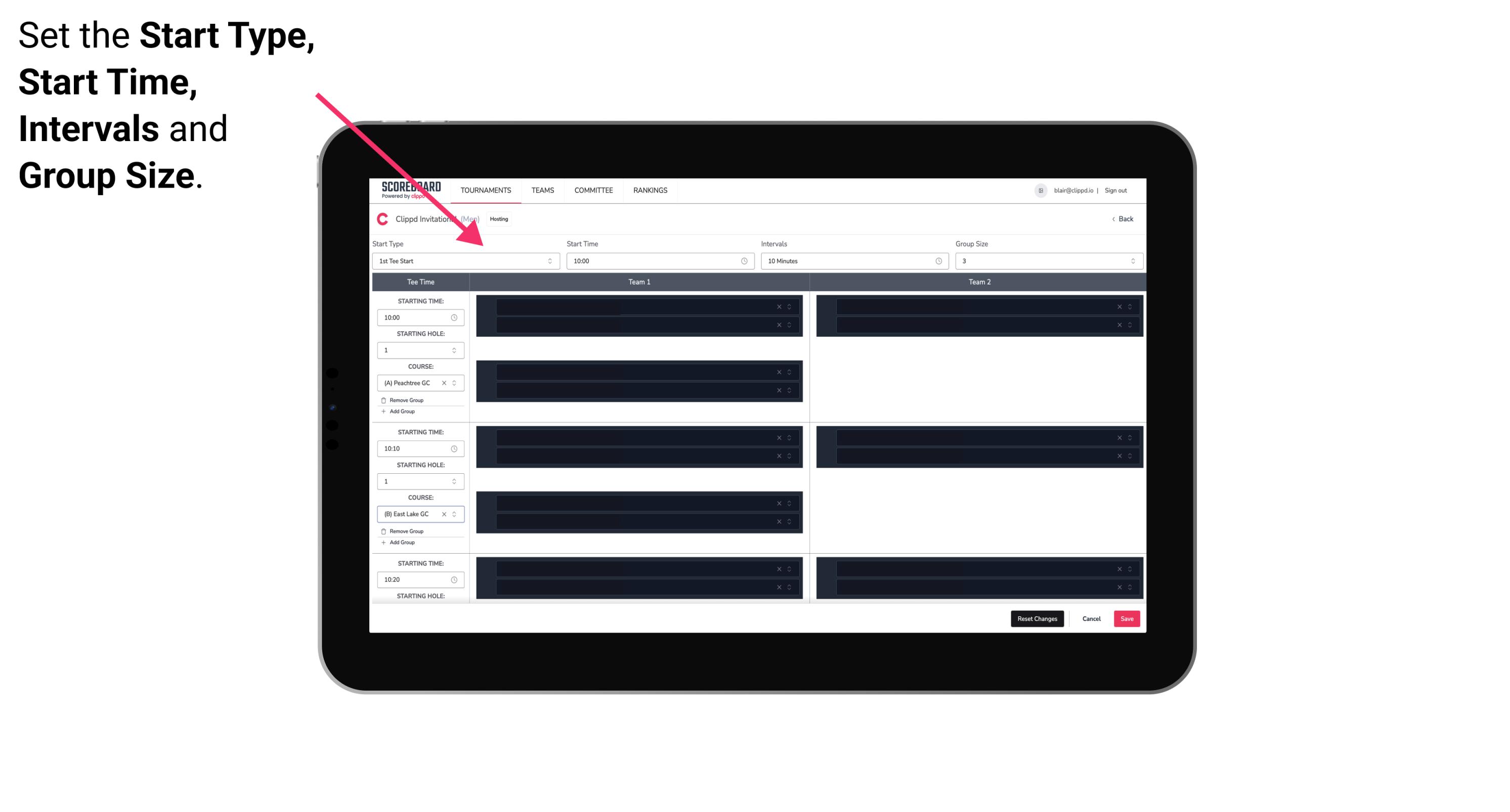Click the Add Group link second tee
Screen dimensions: 1510x812
(x=398, y=541)
